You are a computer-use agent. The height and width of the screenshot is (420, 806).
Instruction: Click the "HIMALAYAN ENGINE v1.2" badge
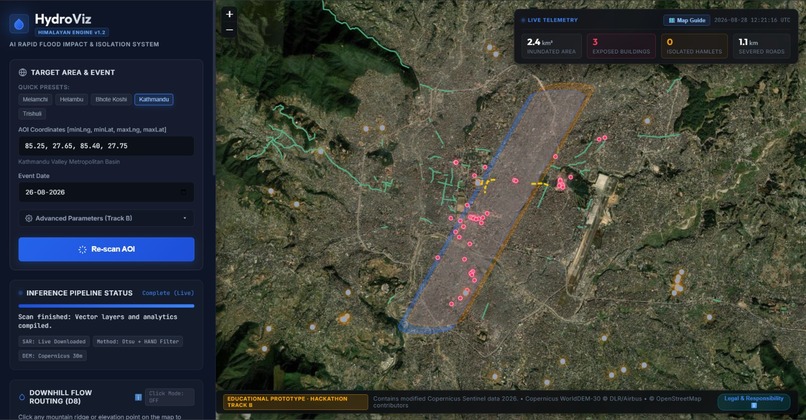(x=71, y=32)
